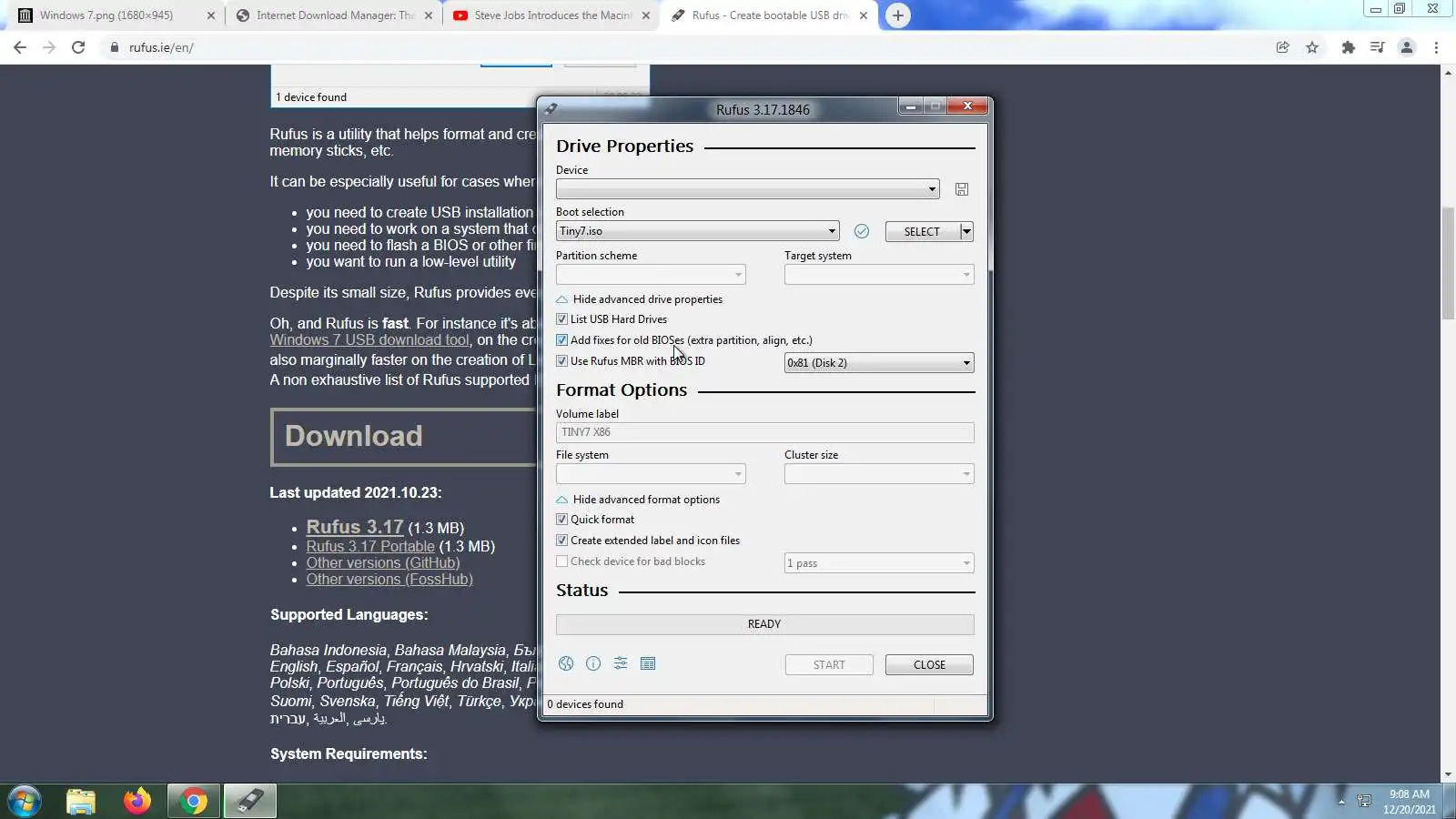1456x819 pixels.
Task: Click the Rufus title bar app icon
Action: pos(551,109)
